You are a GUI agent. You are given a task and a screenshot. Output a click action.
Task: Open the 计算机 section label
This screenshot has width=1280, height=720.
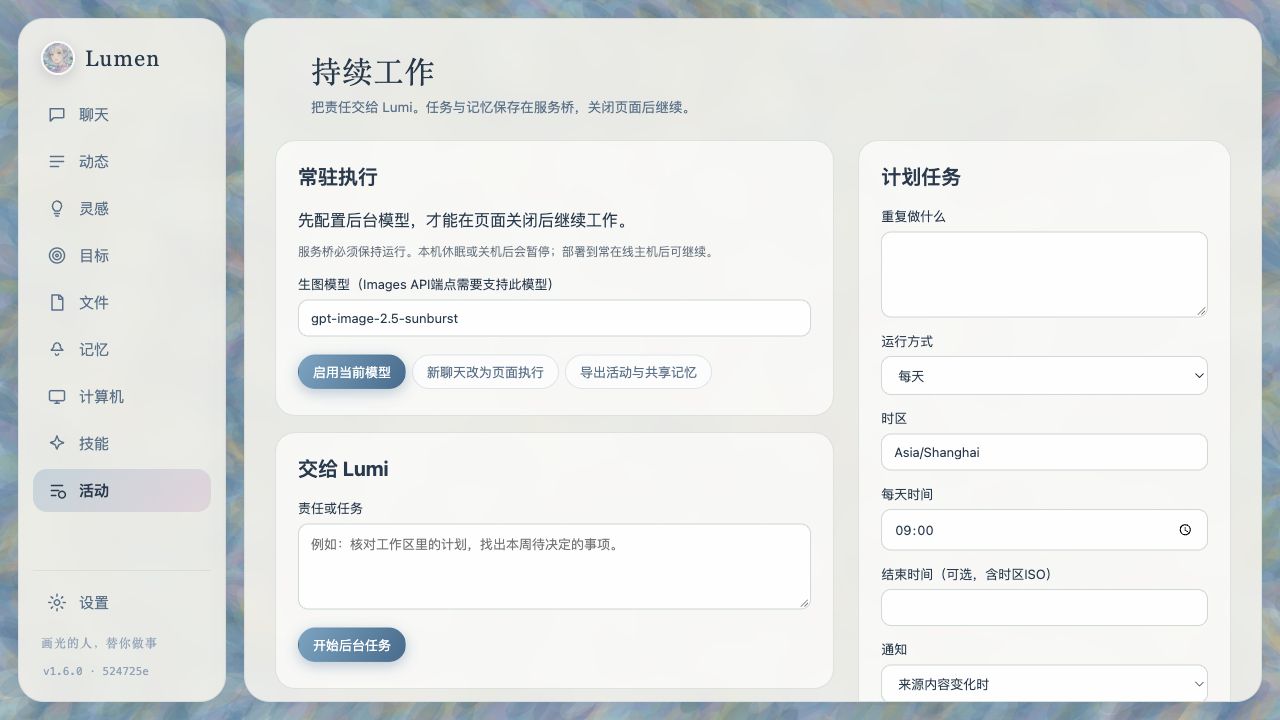click(x=102, y=397)
